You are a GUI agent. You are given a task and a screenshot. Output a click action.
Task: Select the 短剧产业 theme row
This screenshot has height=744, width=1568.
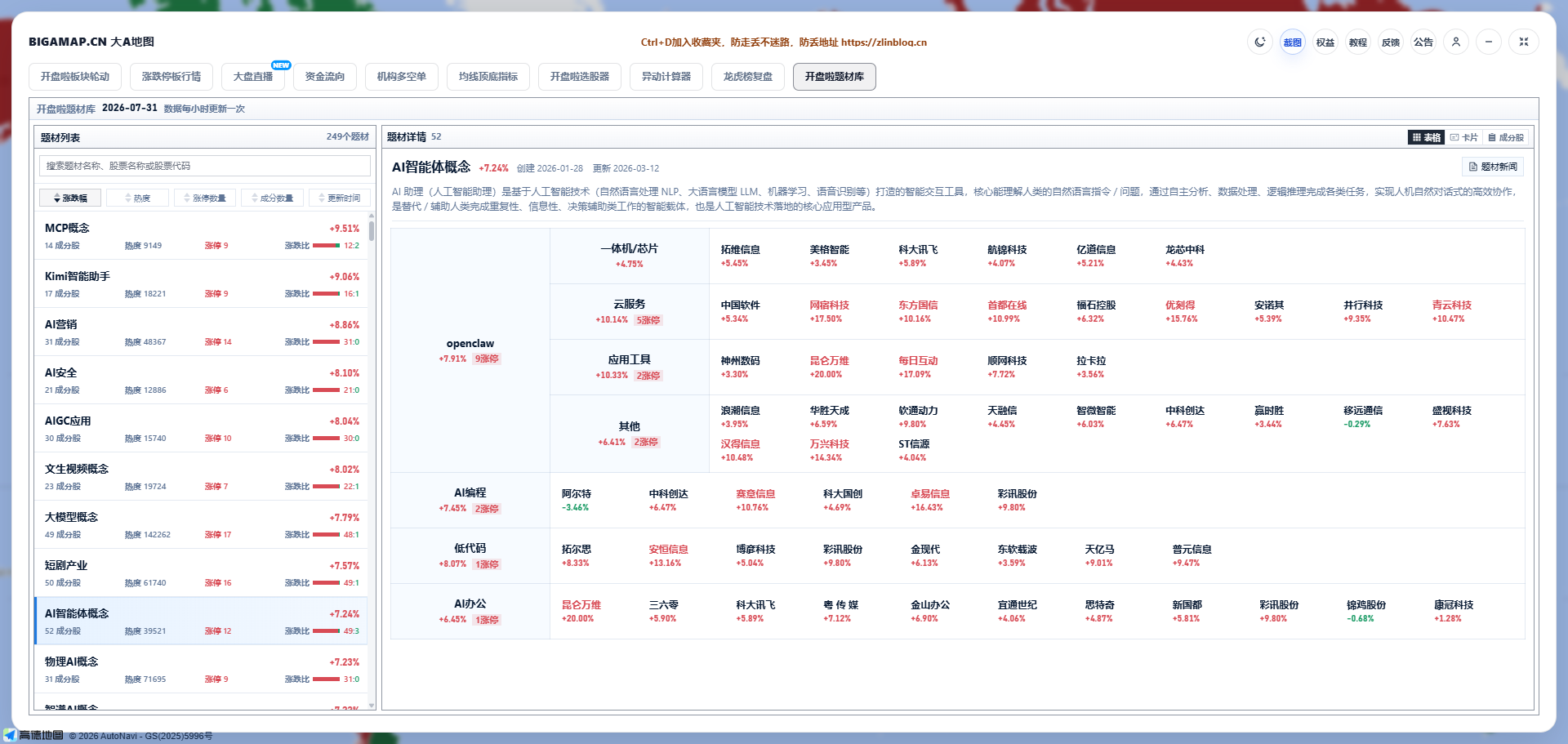(202, 573)
